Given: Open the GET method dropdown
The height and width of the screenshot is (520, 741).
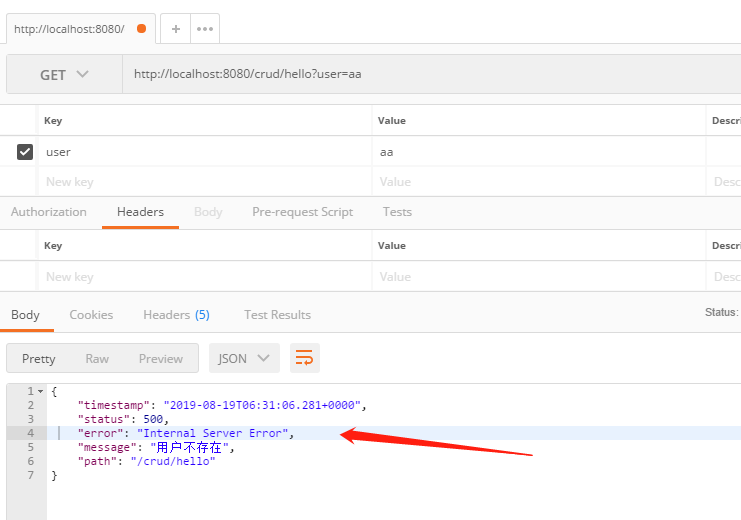Looking at the screenshot, I should (x=64, y=75).
